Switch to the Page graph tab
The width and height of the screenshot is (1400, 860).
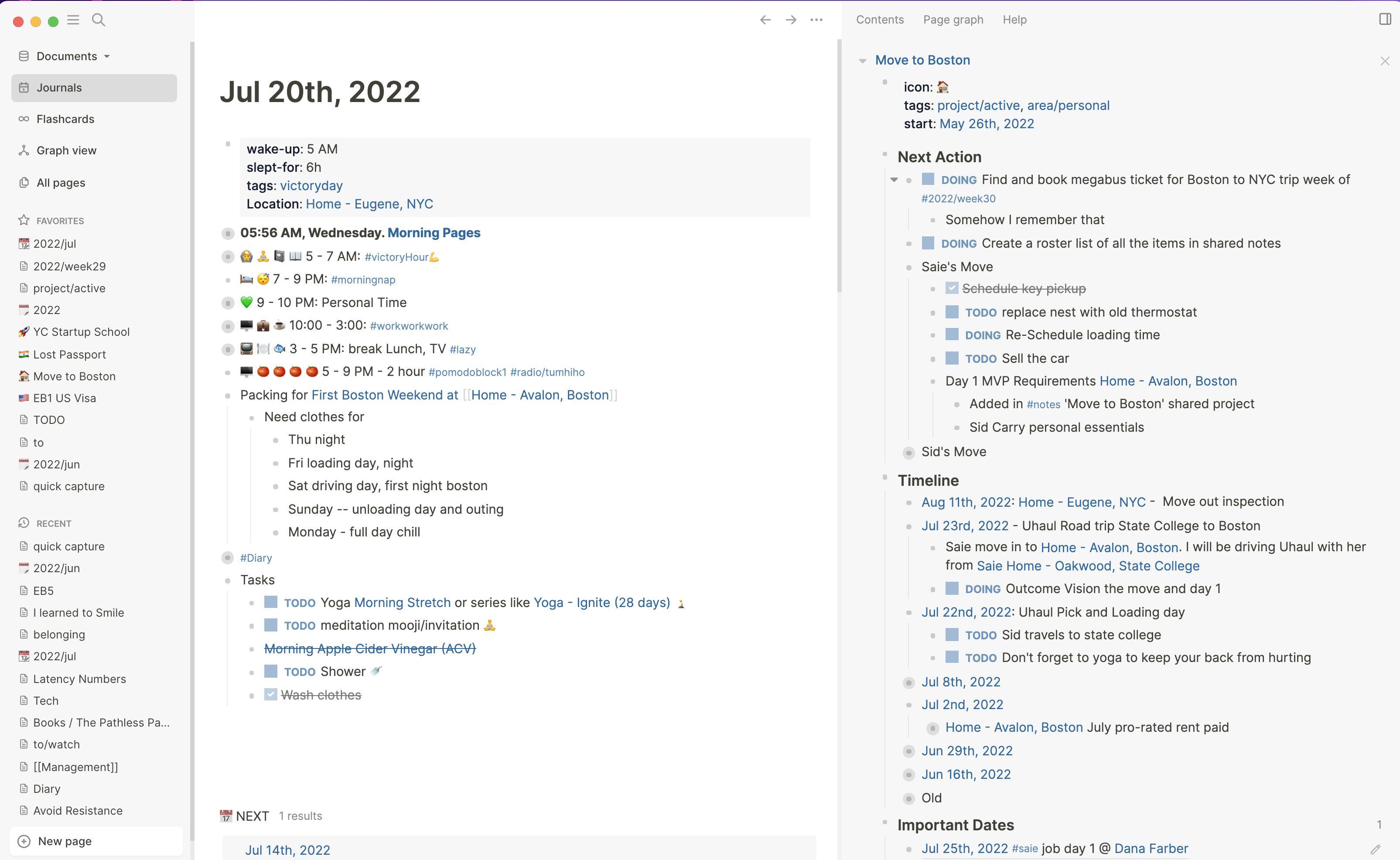[x=953, y=20]
